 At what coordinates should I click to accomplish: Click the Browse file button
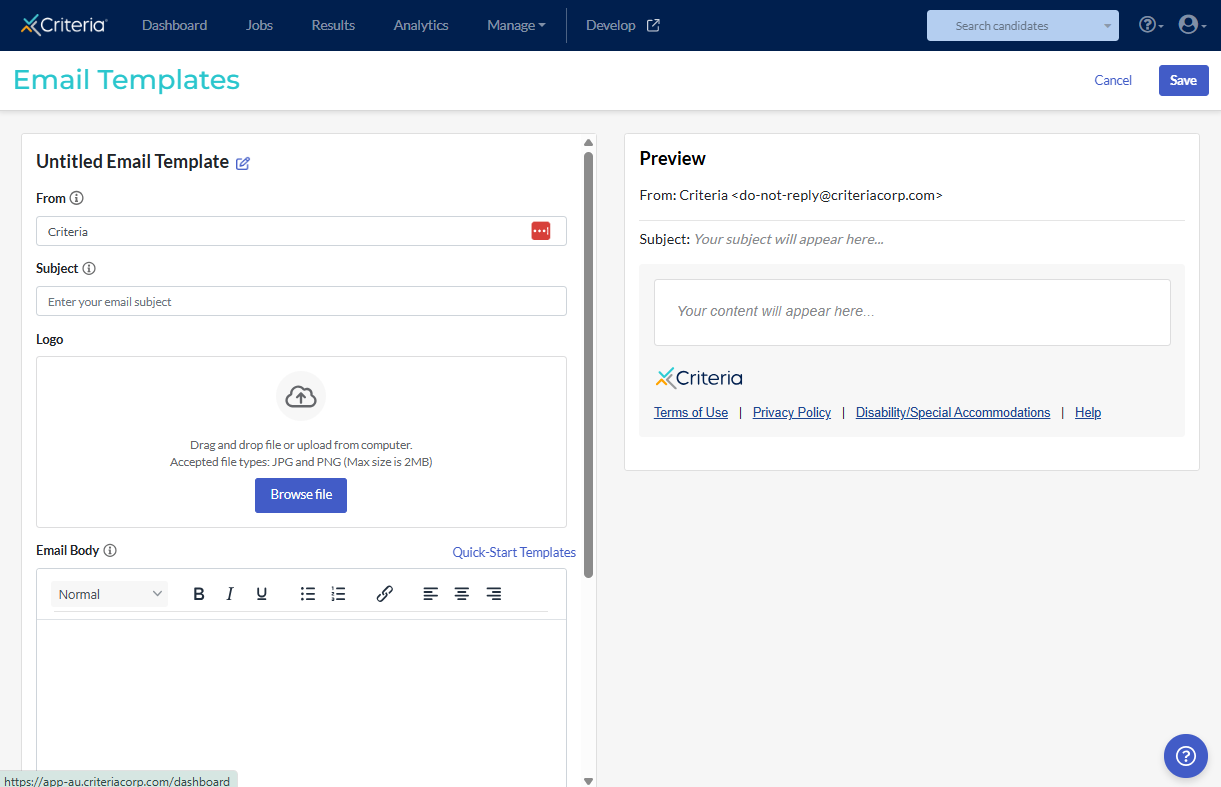tap(301, 495)
